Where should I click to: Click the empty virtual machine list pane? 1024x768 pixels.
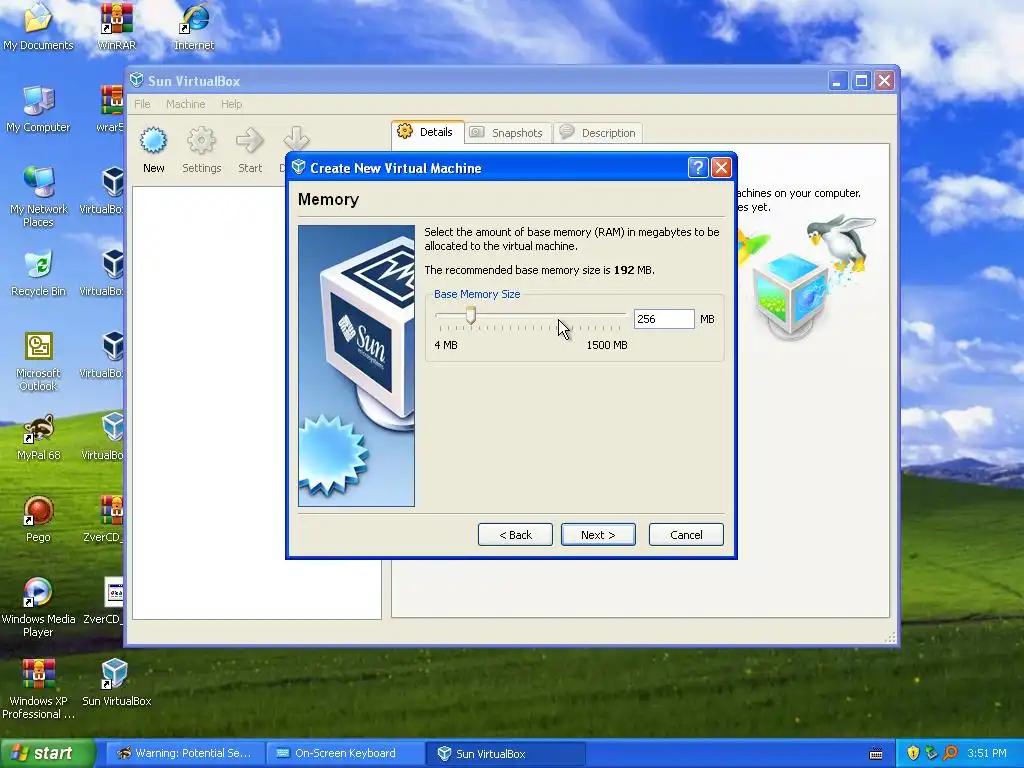257,402
